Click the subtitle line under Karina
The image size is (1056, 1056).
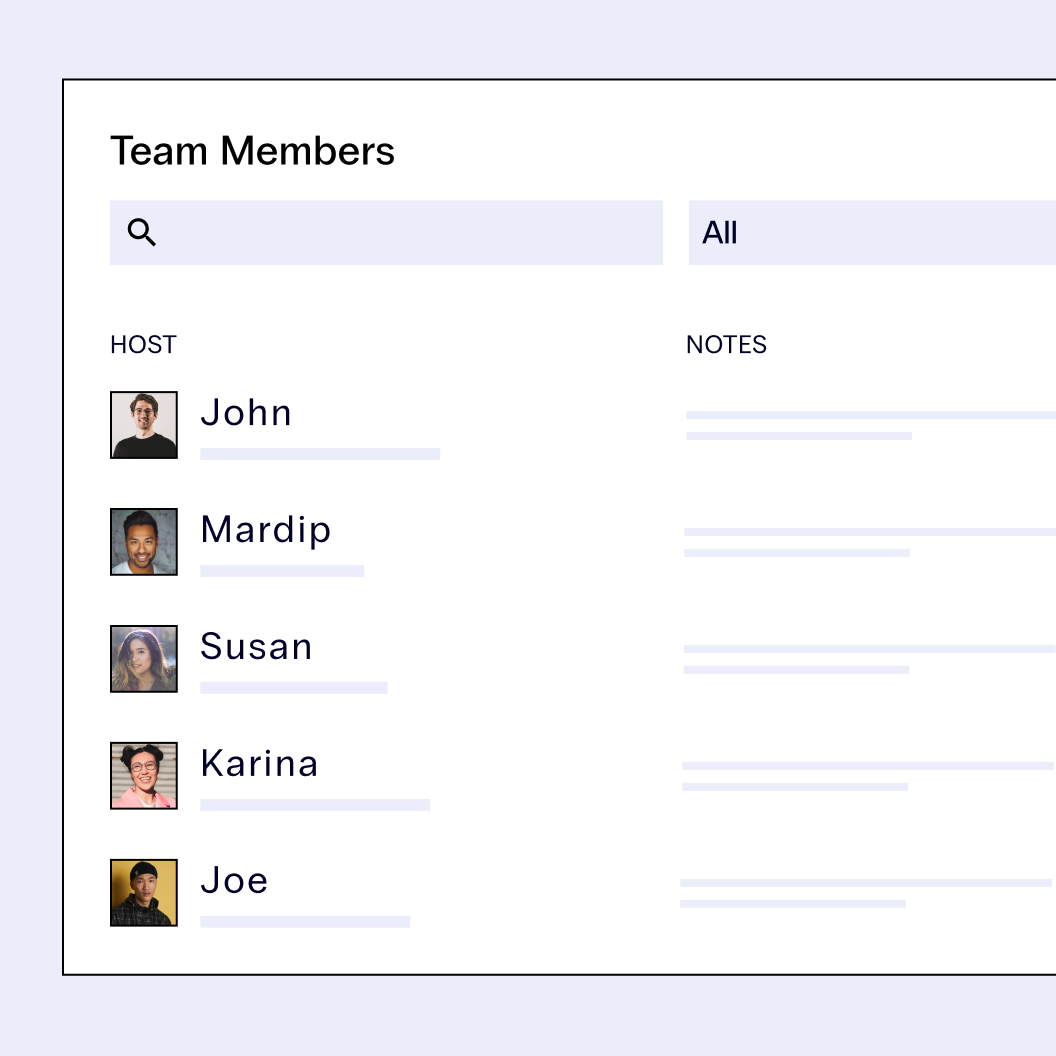(x=315, y=805)
